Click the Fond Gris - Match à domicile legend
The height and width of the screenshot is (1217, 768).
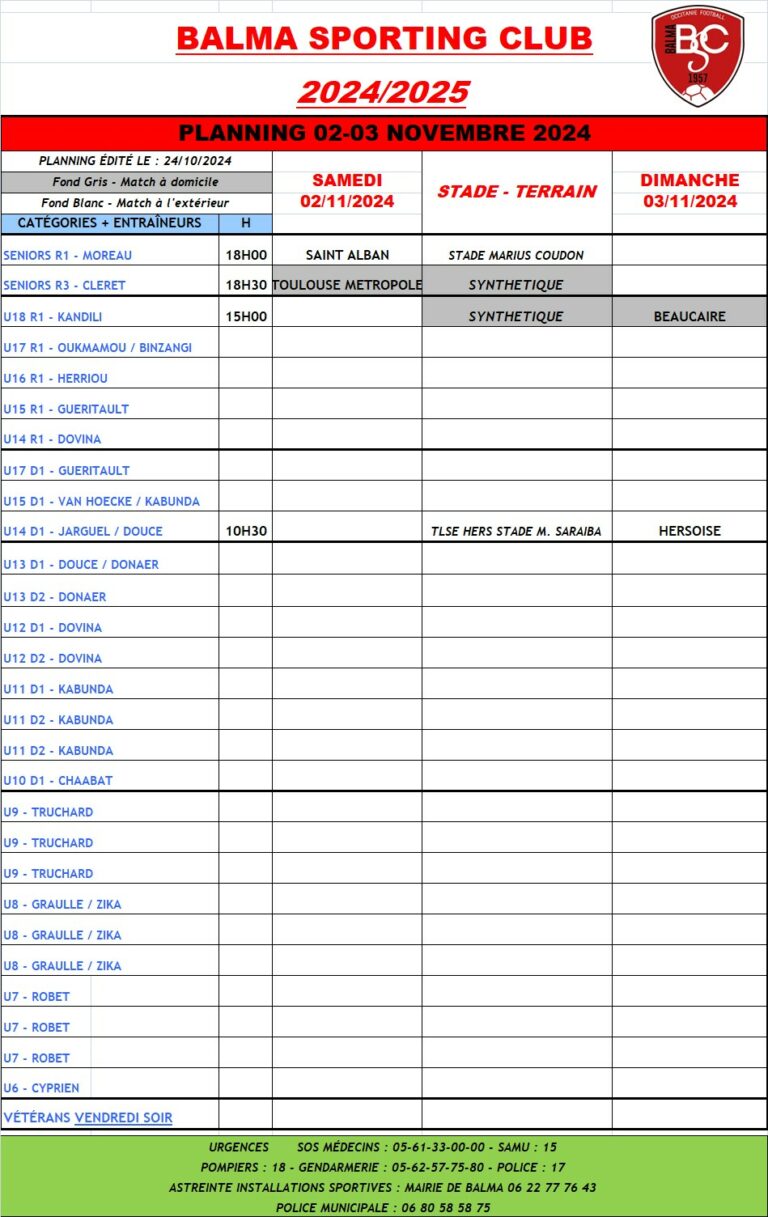click(x=136, y=182)
